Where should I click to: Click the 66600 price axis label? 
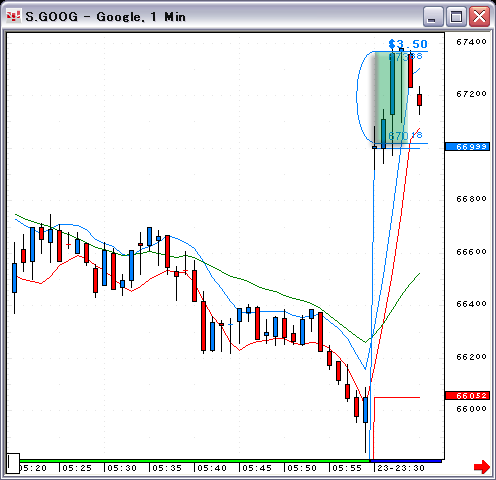471,252
